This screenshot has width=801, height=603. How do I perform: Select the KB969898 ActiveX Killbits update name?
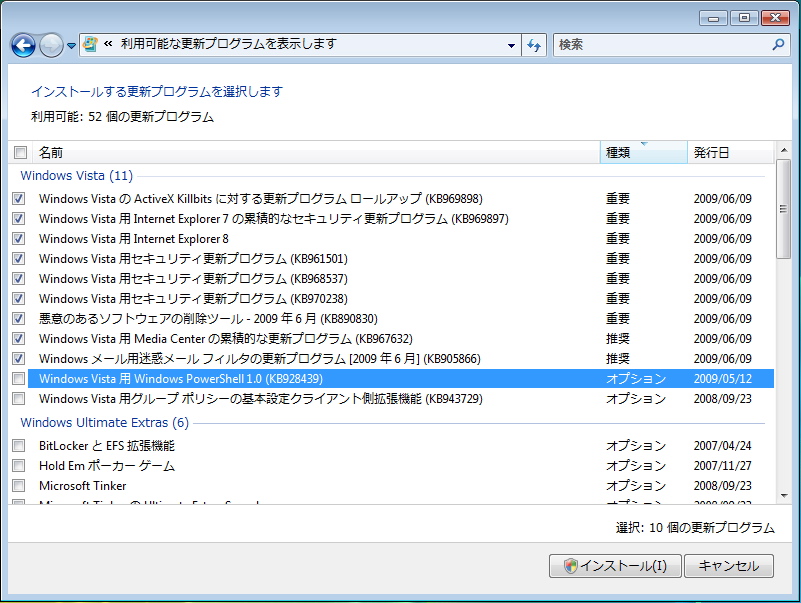261,198
